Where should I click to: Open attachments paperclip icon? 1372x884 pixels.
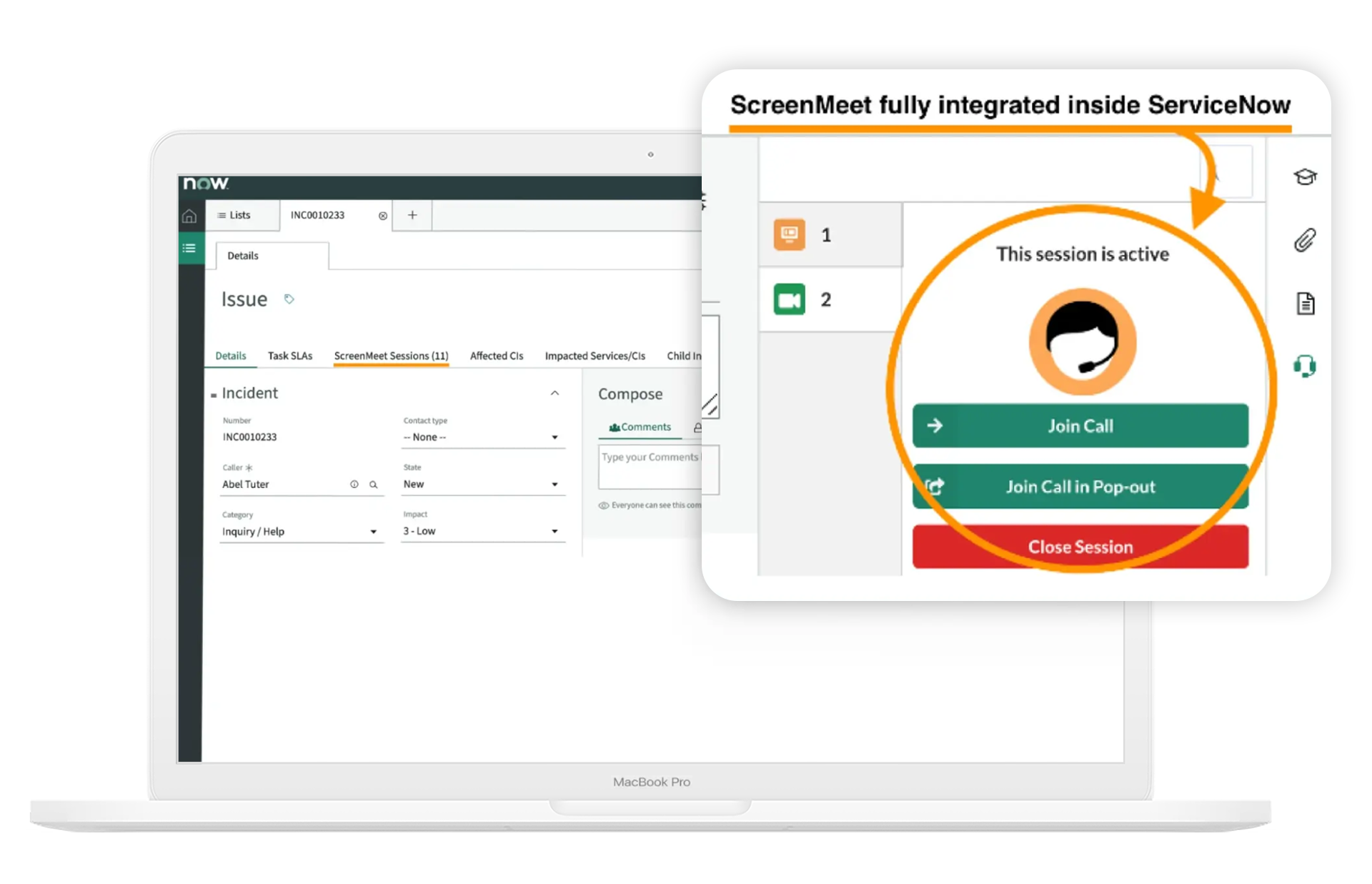(x=1305, y=240)
